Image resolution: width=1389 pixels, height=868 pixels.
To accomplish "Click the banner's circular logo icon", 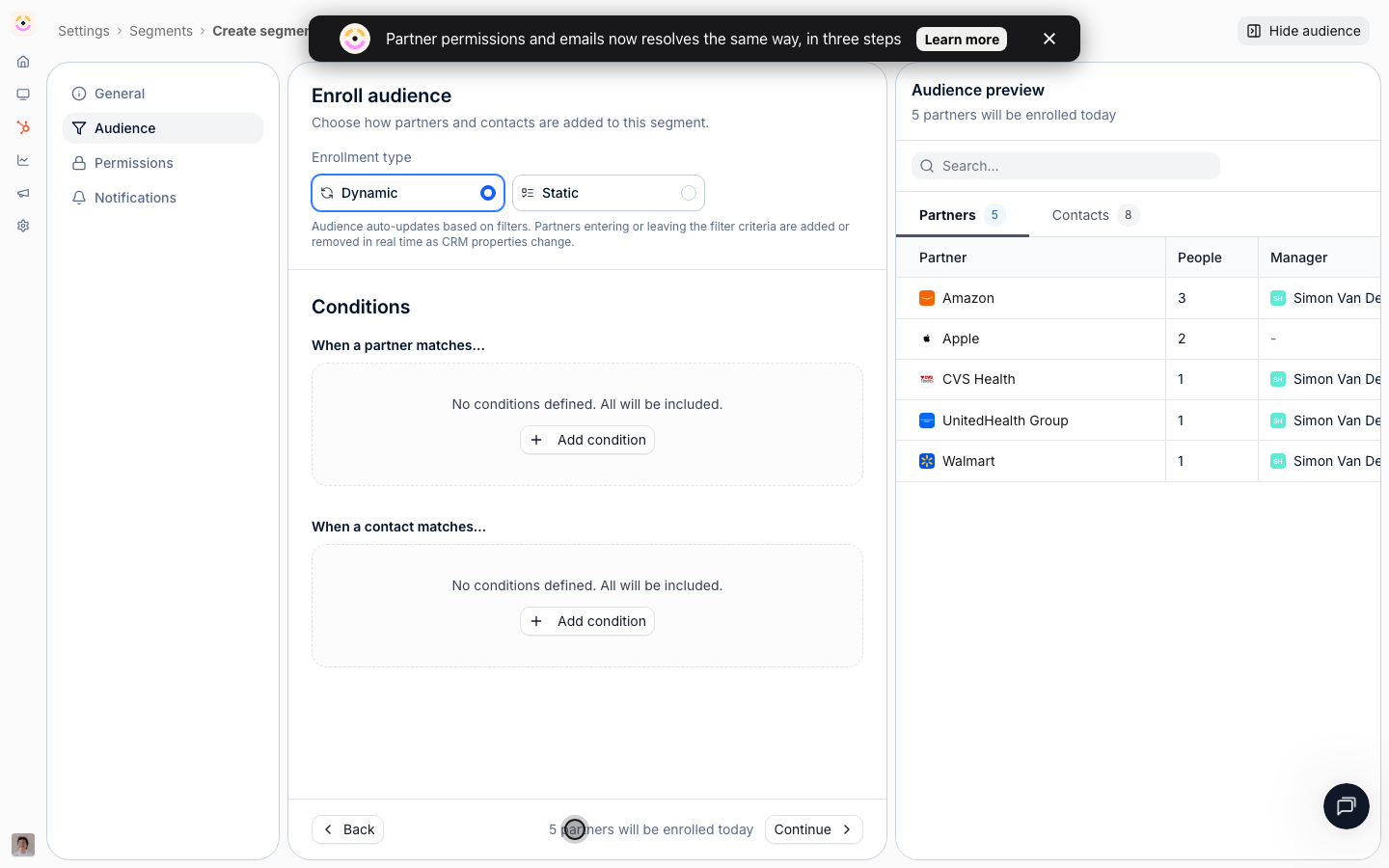I will pos(355,39).
